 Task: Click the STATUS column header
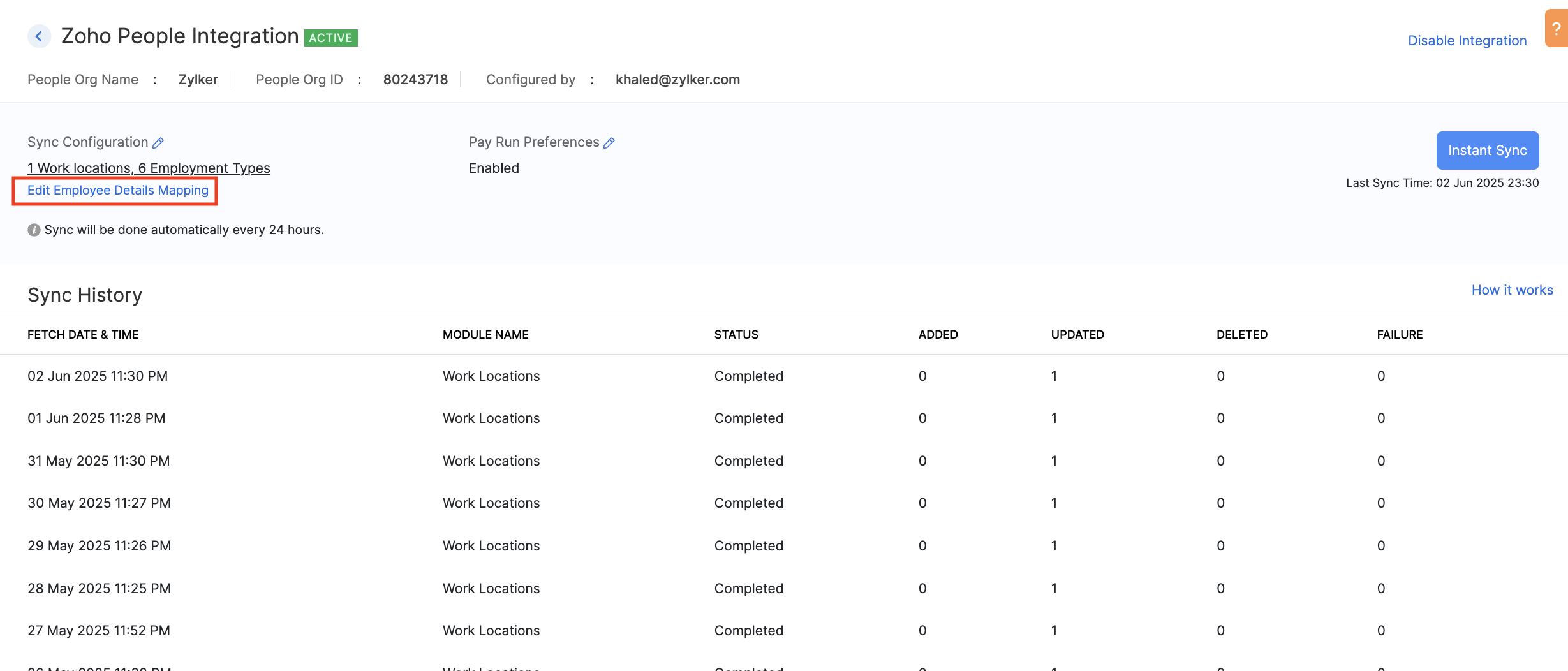tap(736, 335)
